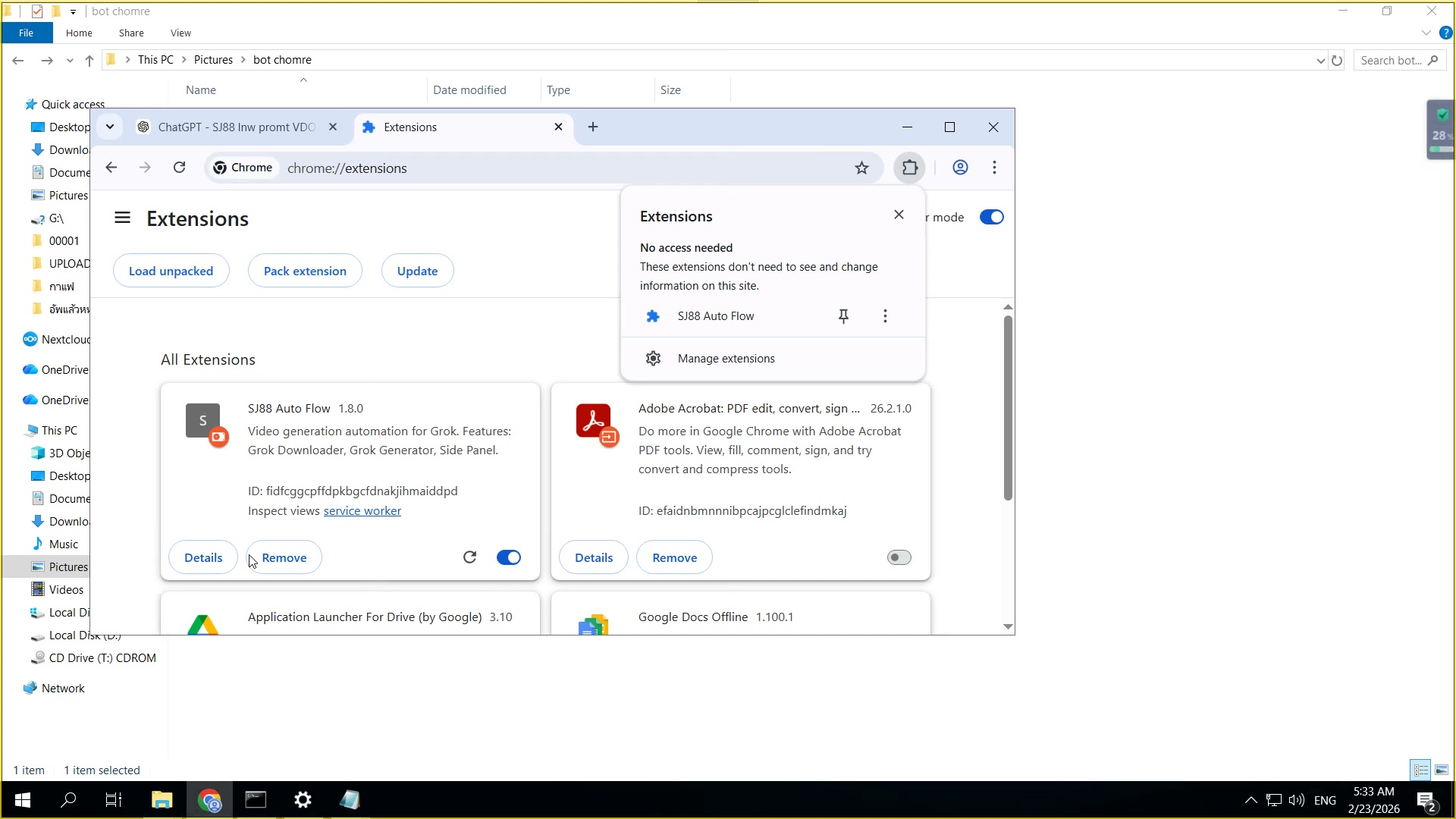Click the Load unpacked button
The image size is (1456, 819).
point(171,271)
